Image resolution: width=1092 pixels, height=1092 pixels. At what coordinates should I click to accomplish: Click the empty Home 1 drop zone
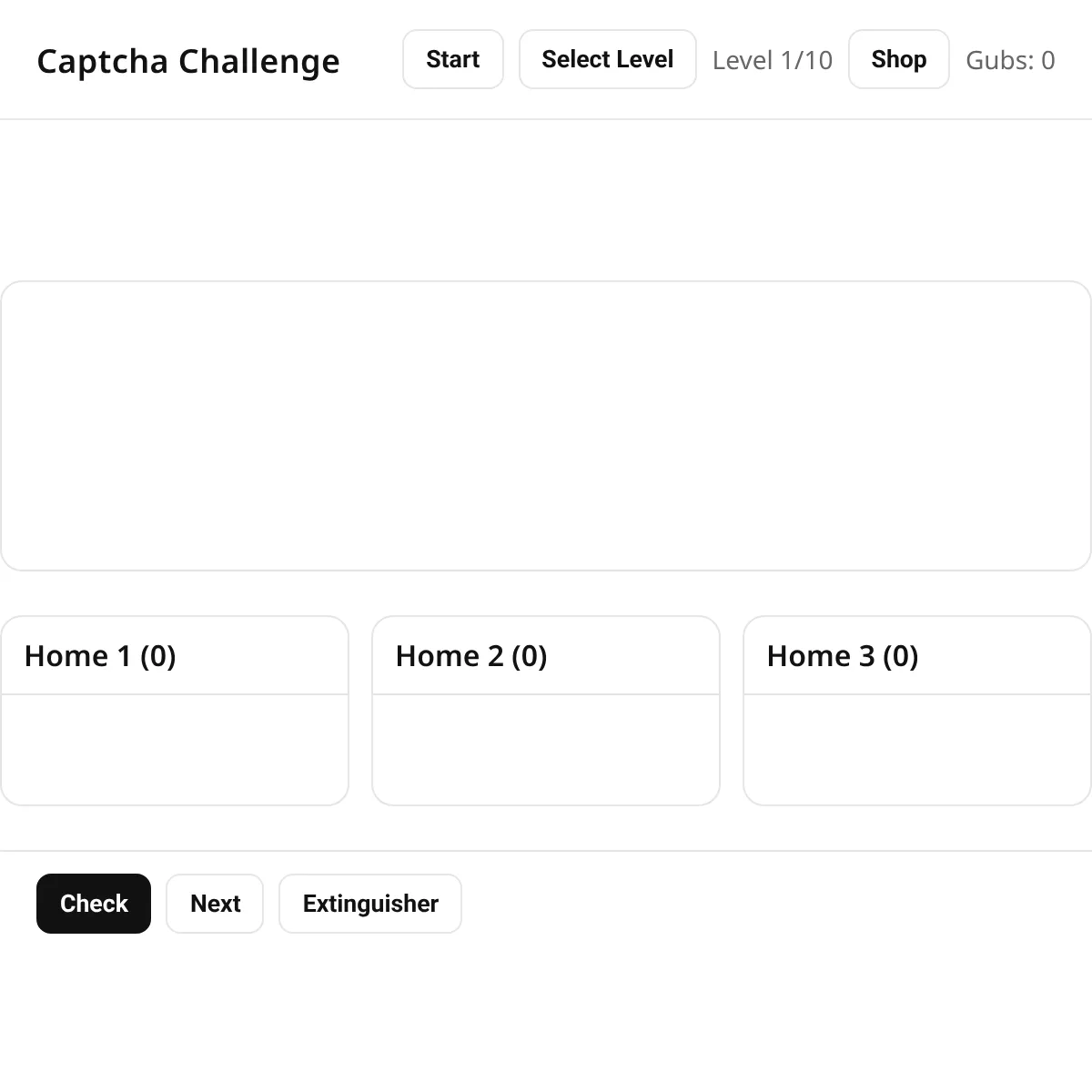pyautogui.click(x=175, y=750)
